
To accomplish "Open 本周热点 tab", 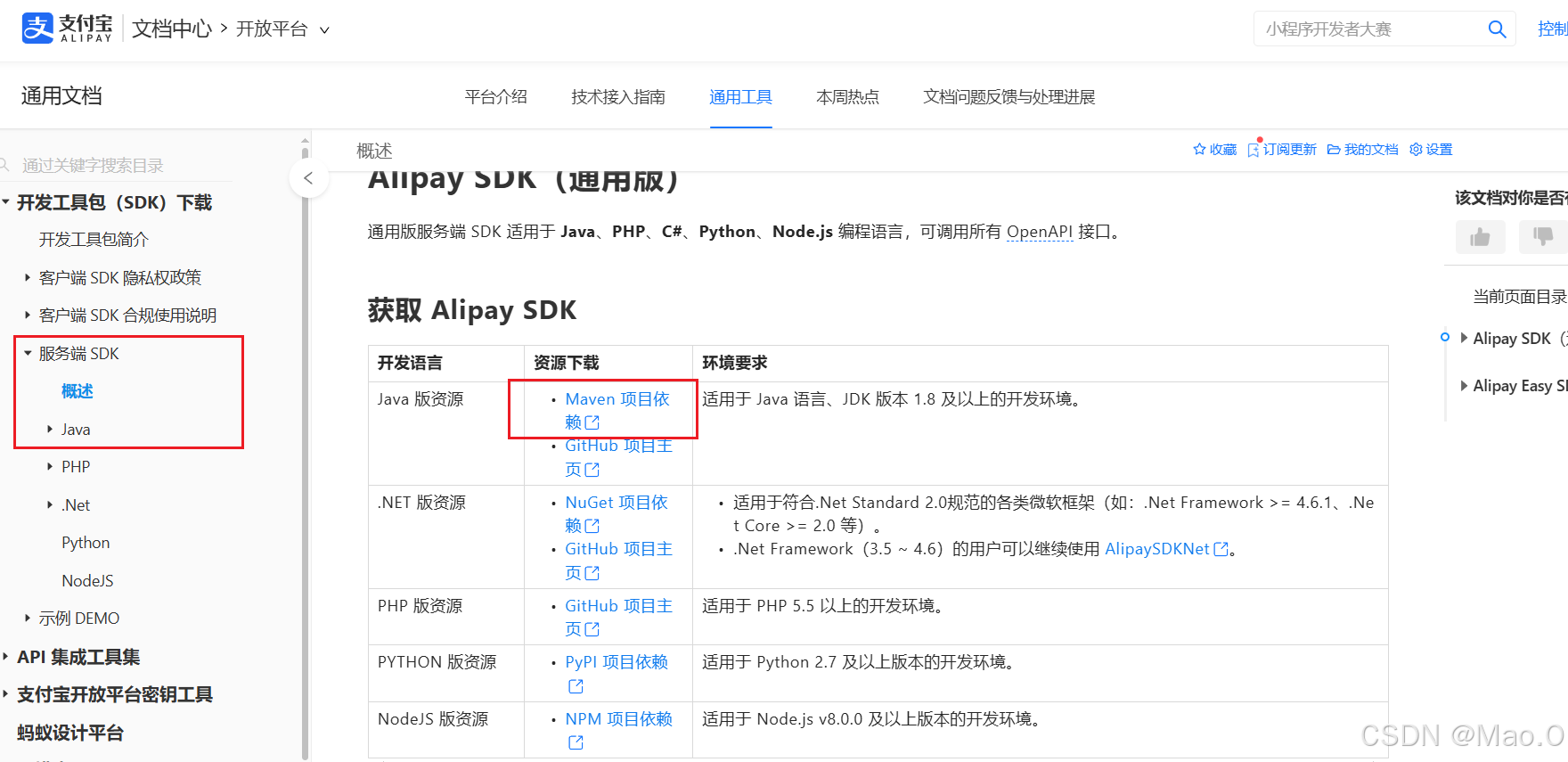I will point(847,96).
